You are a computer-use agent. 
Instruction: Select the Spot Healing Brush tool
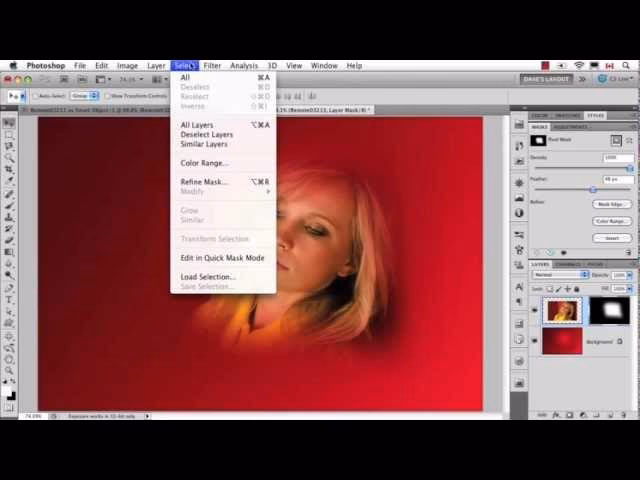pos(9,194)
